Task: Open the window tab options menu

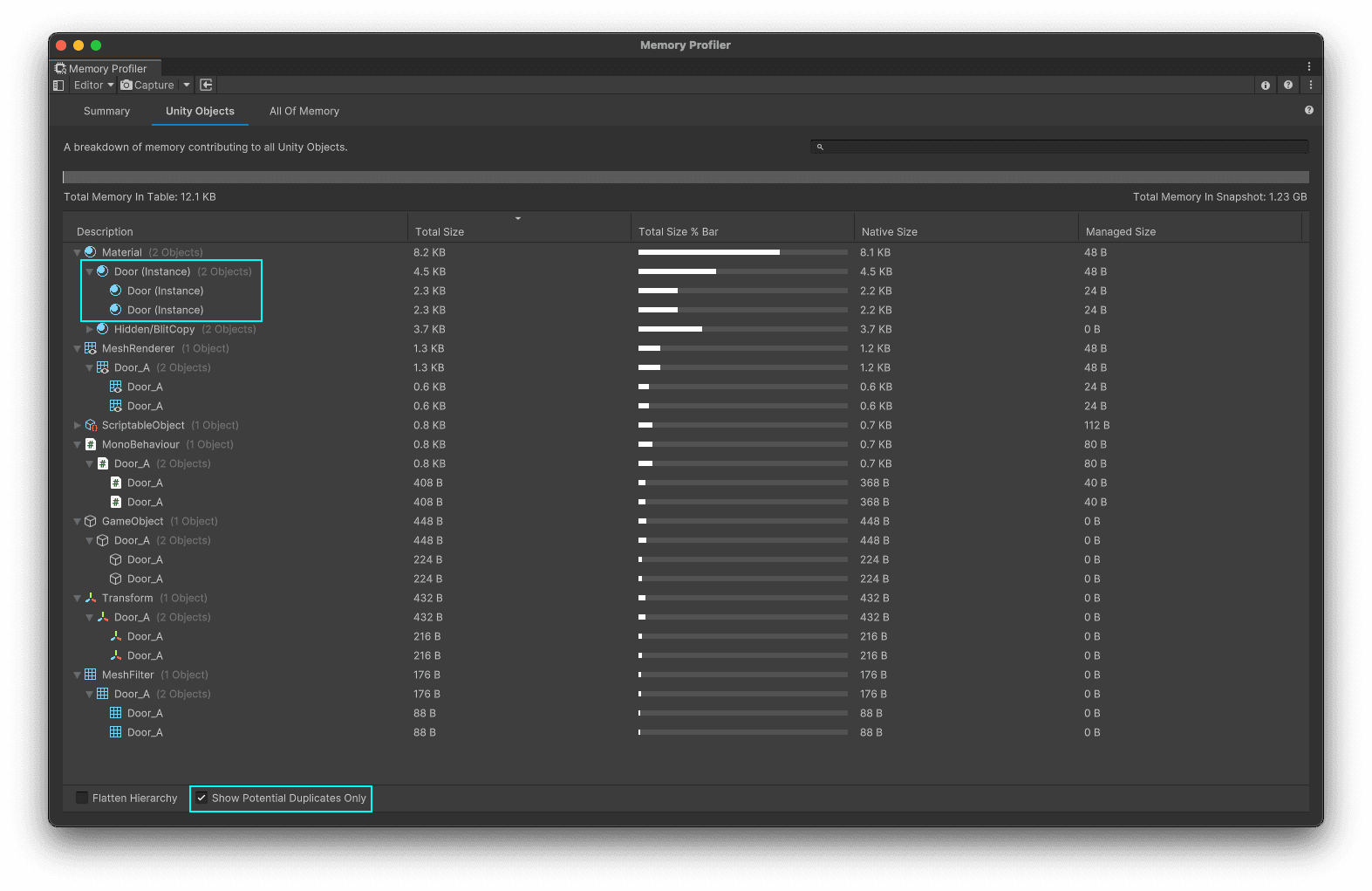Action: [x=1308, y=66]
